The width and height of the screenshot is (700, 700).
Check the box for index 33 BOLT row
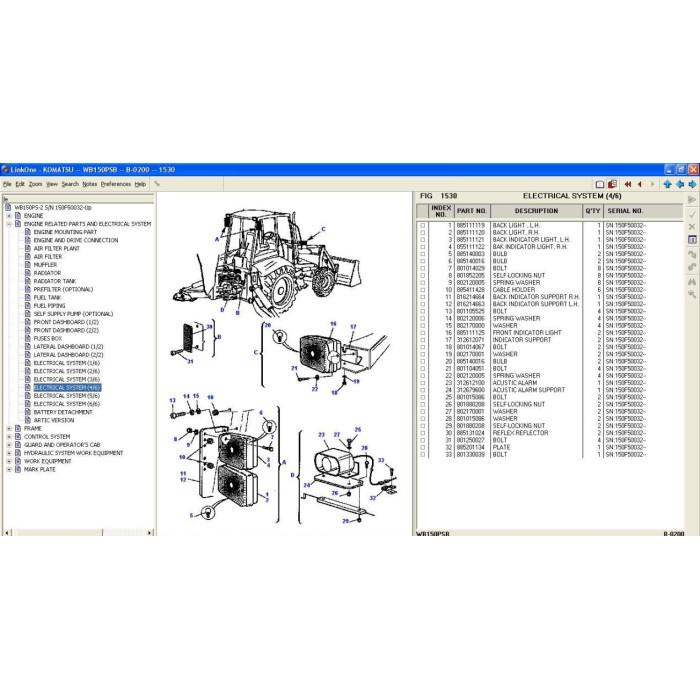[x=422, y=454]
